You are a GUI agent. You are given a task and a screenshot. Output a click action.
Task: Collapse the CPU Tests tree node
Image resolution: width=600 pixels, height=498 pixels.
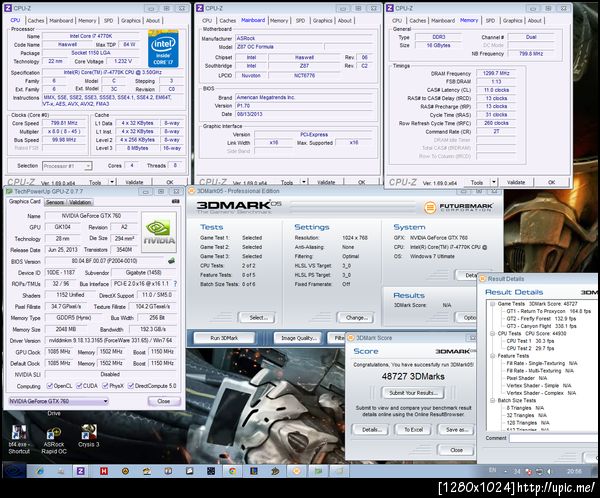tap(492, 333)
